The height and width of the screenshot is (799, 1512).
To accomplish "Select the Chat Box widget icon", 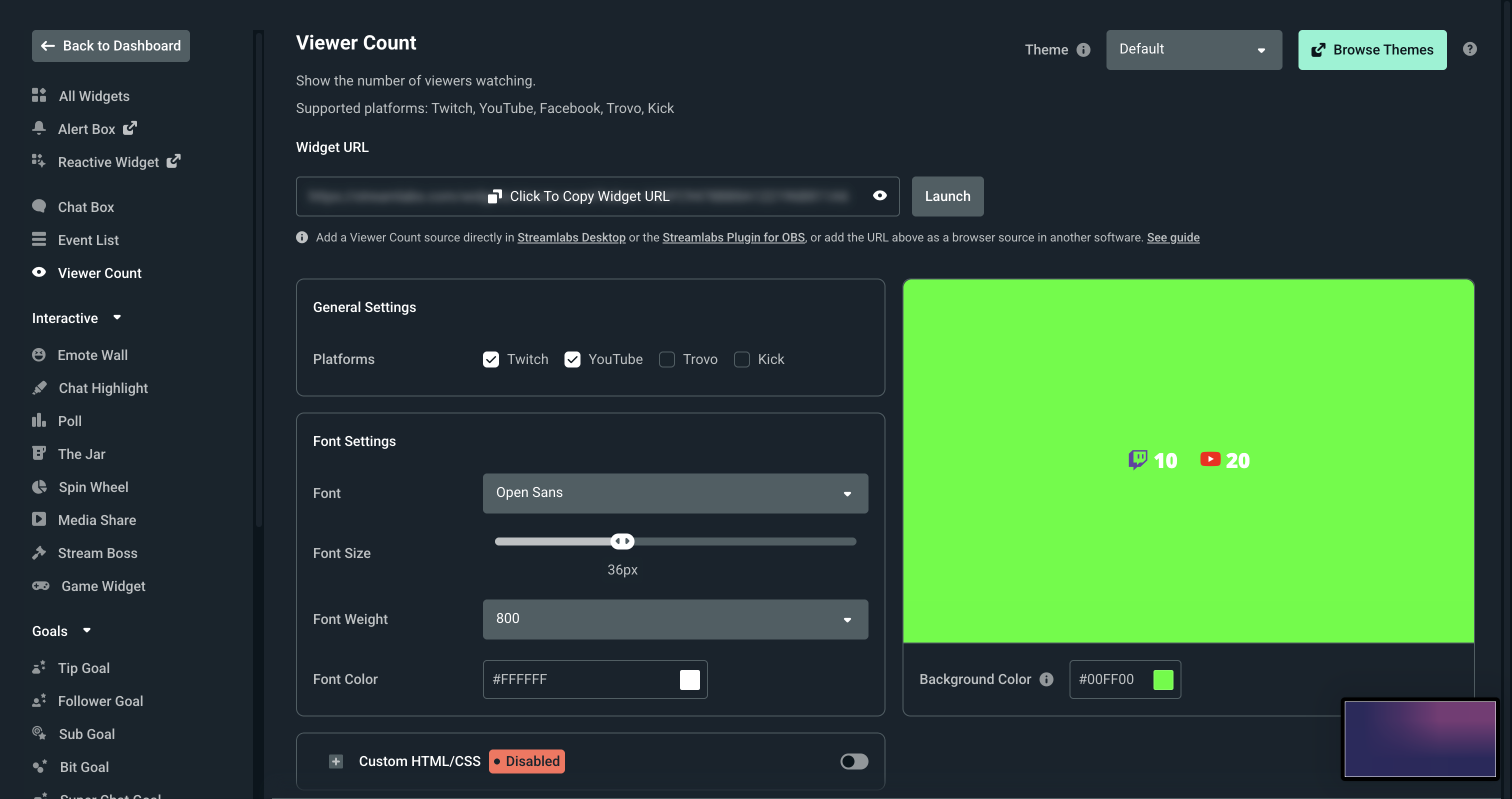I will [x=38, y=206].
